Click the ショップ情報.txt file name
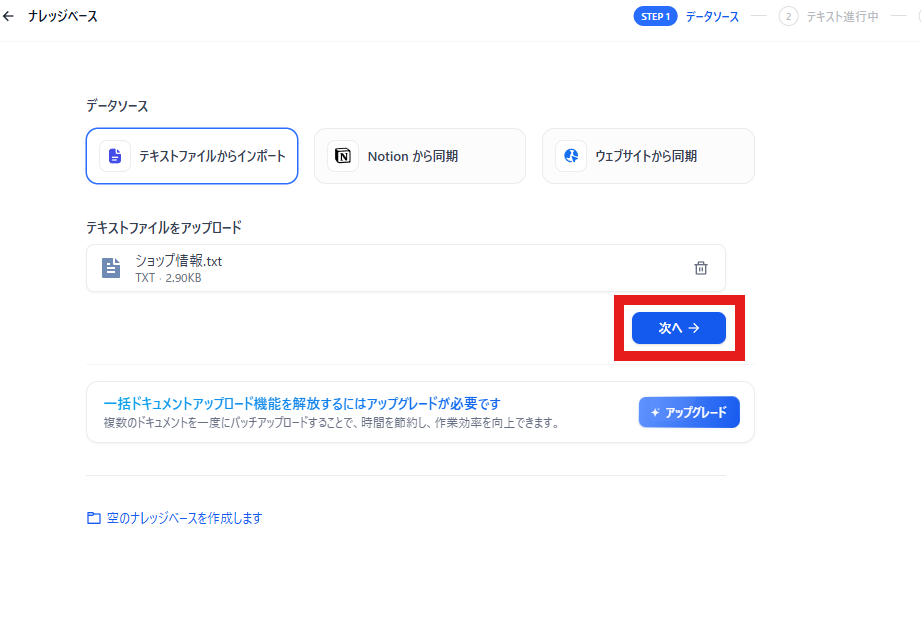The width and height of the screenshot is (921, 617). click(x=179, y=261)
